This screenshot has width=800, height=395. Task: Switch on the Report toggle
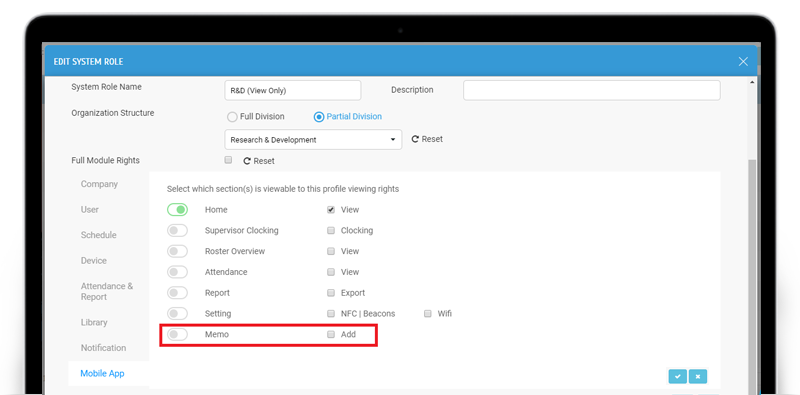[x=177, y=293]
